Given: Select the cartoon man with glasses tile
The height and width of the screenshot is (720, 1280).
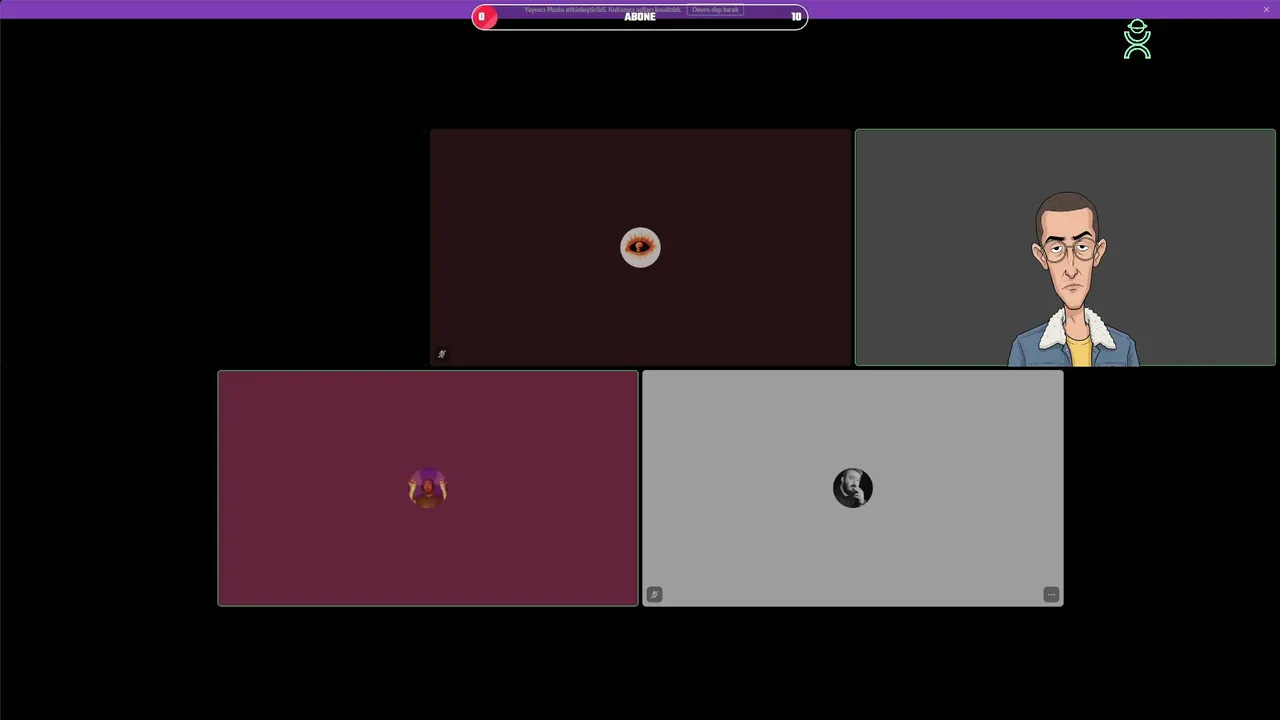Looking at the screenshot, I should pyautogui.click(x=1065, y=247).
